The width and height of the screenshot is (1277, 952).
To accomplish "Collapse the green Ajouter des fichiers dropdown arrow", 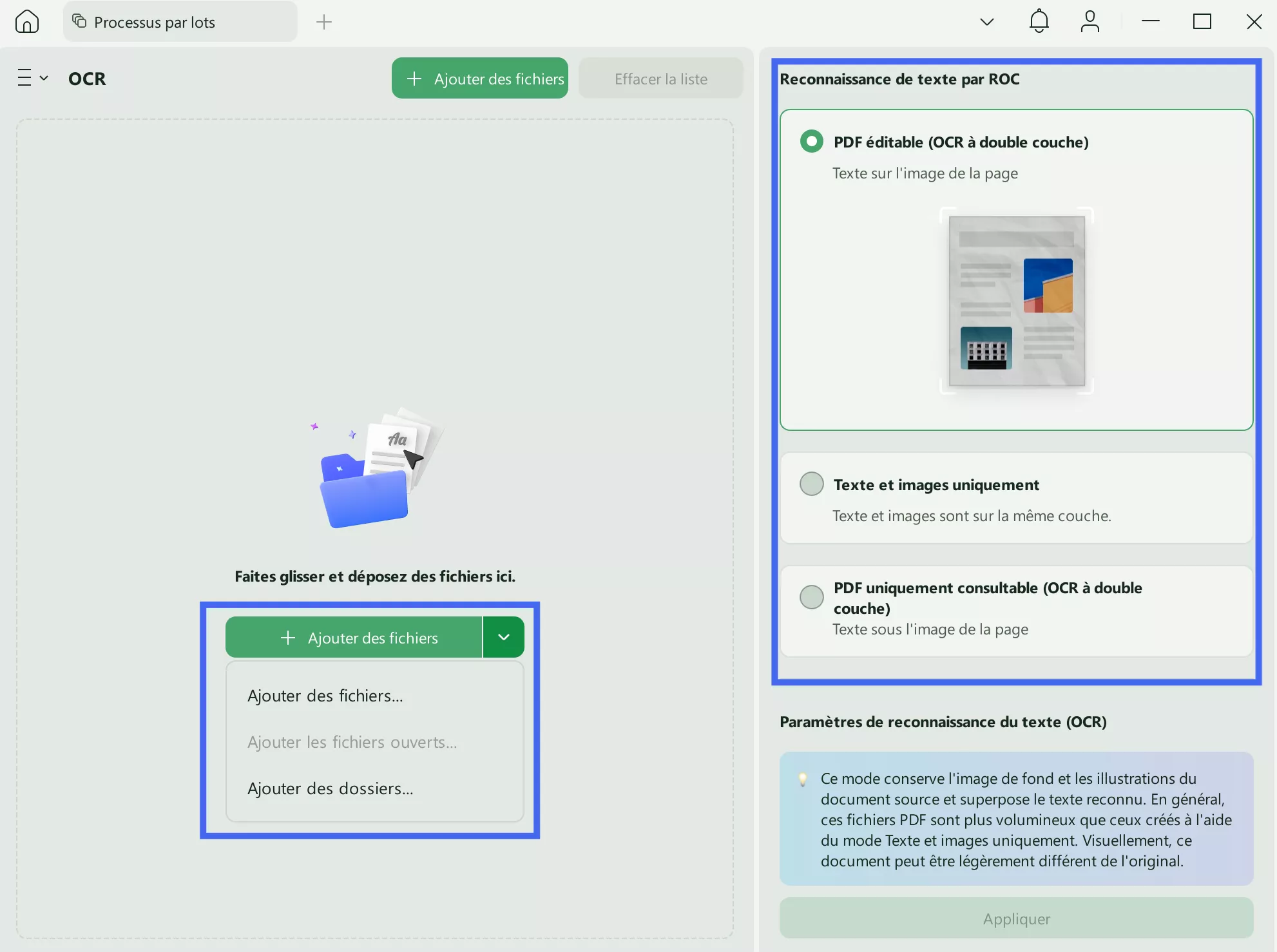I will coord(503,637).
